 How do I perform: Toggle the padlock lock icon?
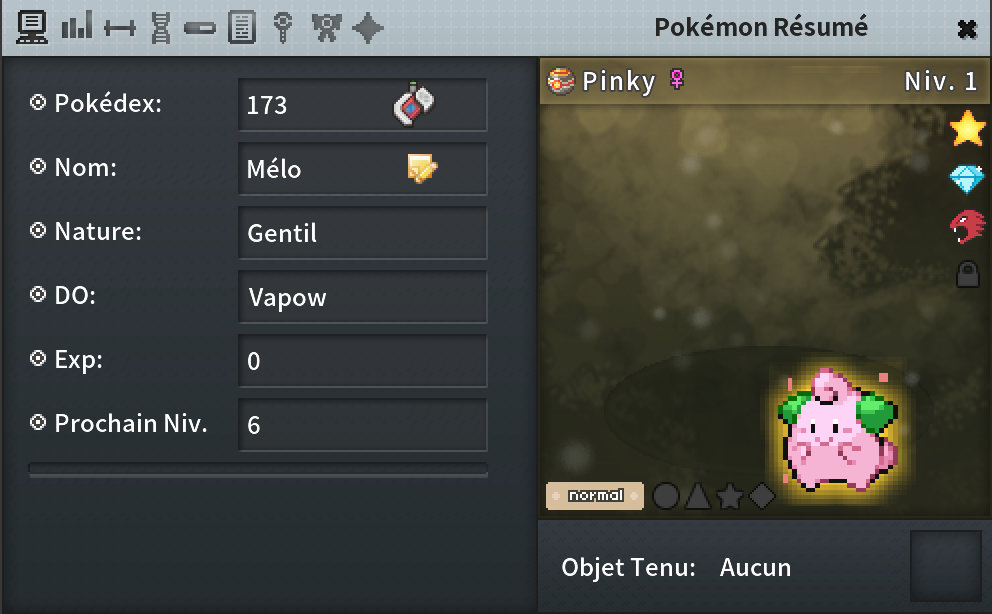pos(967,274)
